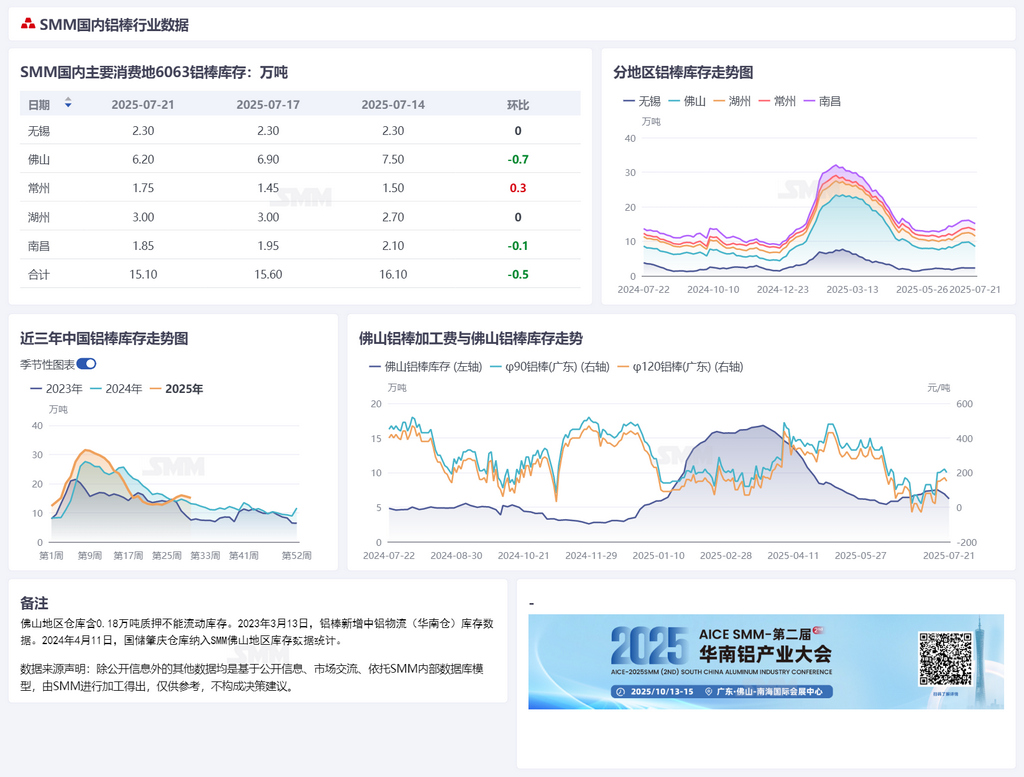Select the 佛山 row label in table
This screenshot has height=777, width=1024.
pos(39,159)
